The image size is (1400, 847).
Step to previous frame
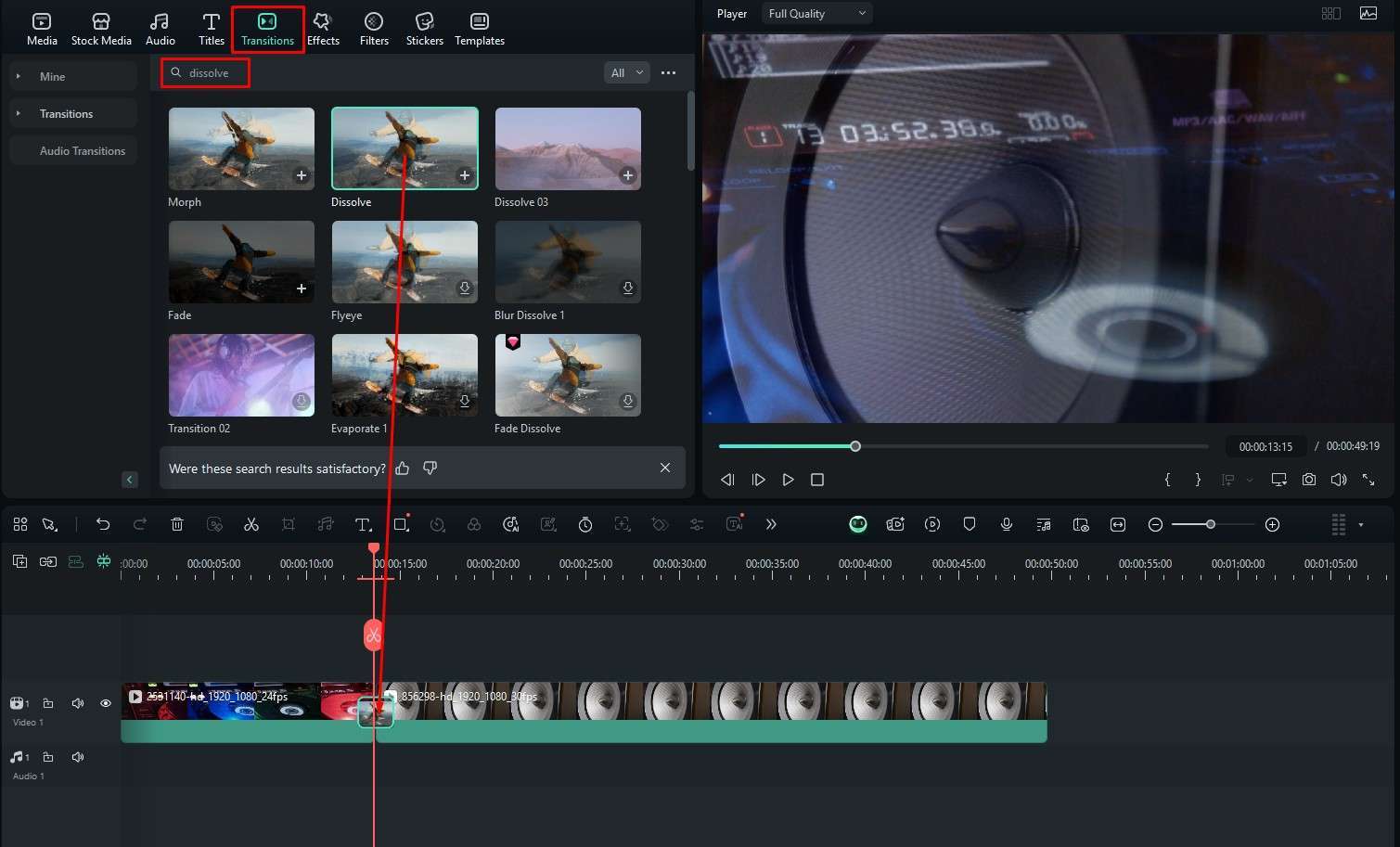pos(727,480)
